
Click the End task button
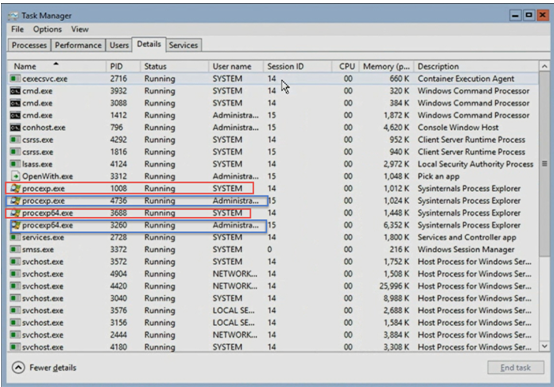515,368
